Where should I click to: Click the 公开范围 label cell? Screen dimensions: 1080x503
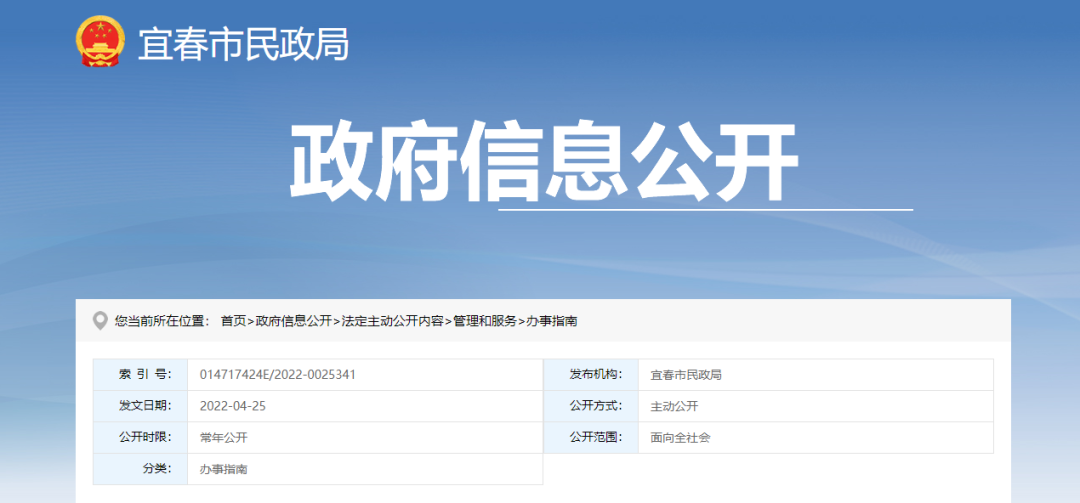pyautogui.click(x=591, y=437)
